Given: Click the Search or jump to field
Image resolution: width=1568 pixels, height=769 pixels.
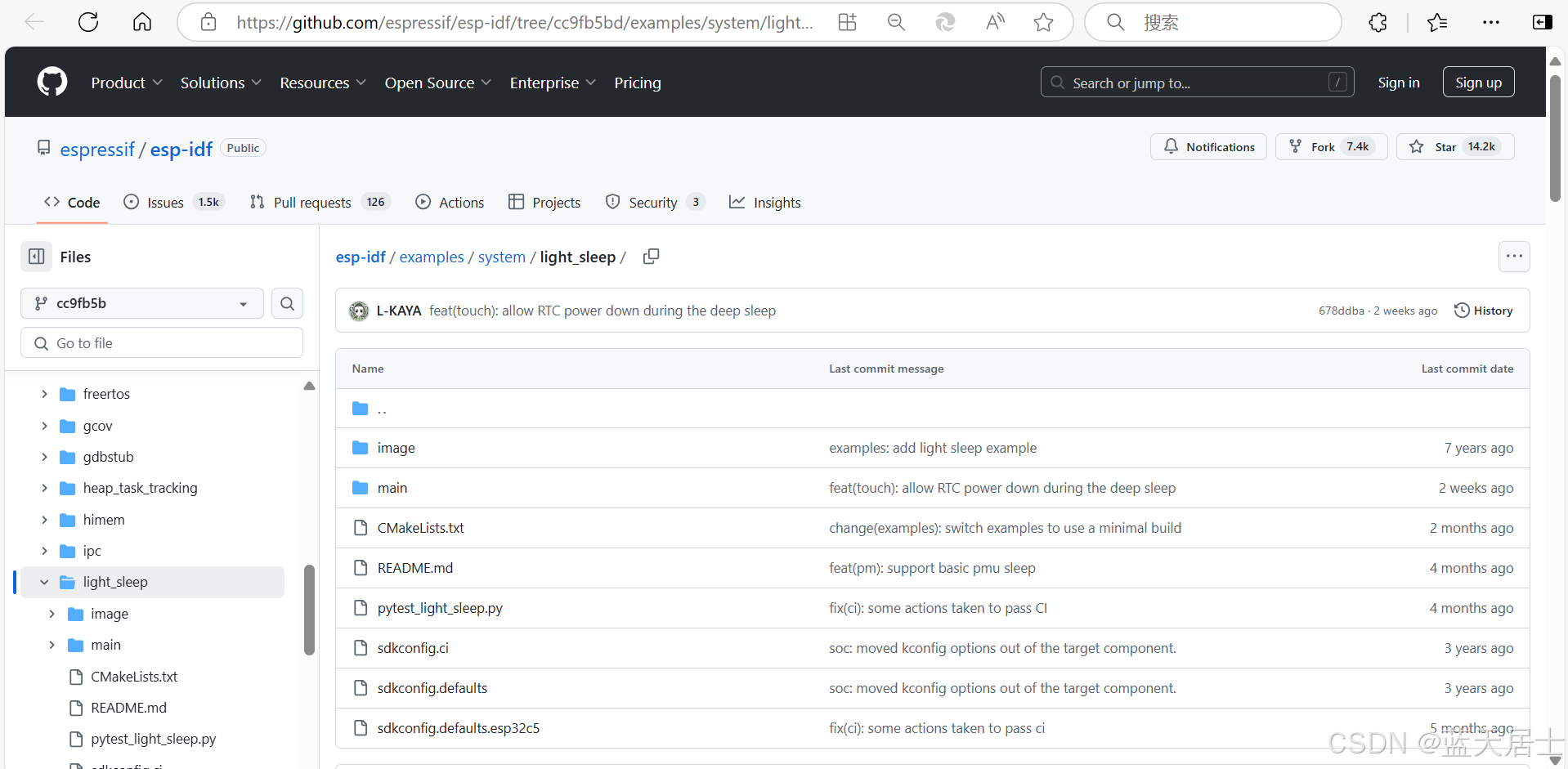Looking at the screenshot, I should point(1197,83).
